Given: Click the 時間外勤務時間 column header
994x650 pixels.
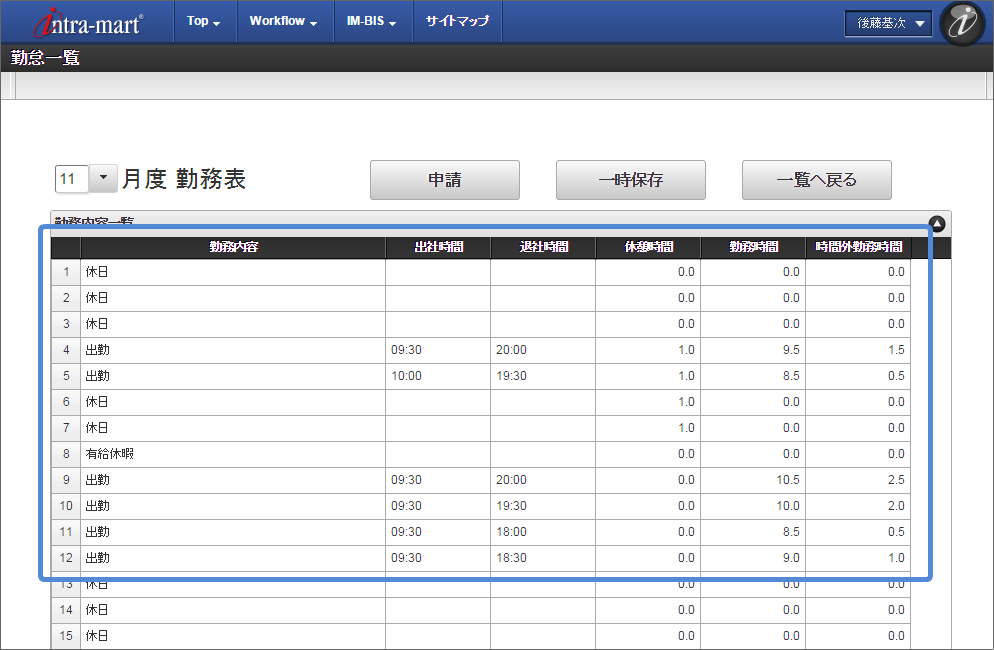Looking at the screenshot, I should click(x=859, y=247).
